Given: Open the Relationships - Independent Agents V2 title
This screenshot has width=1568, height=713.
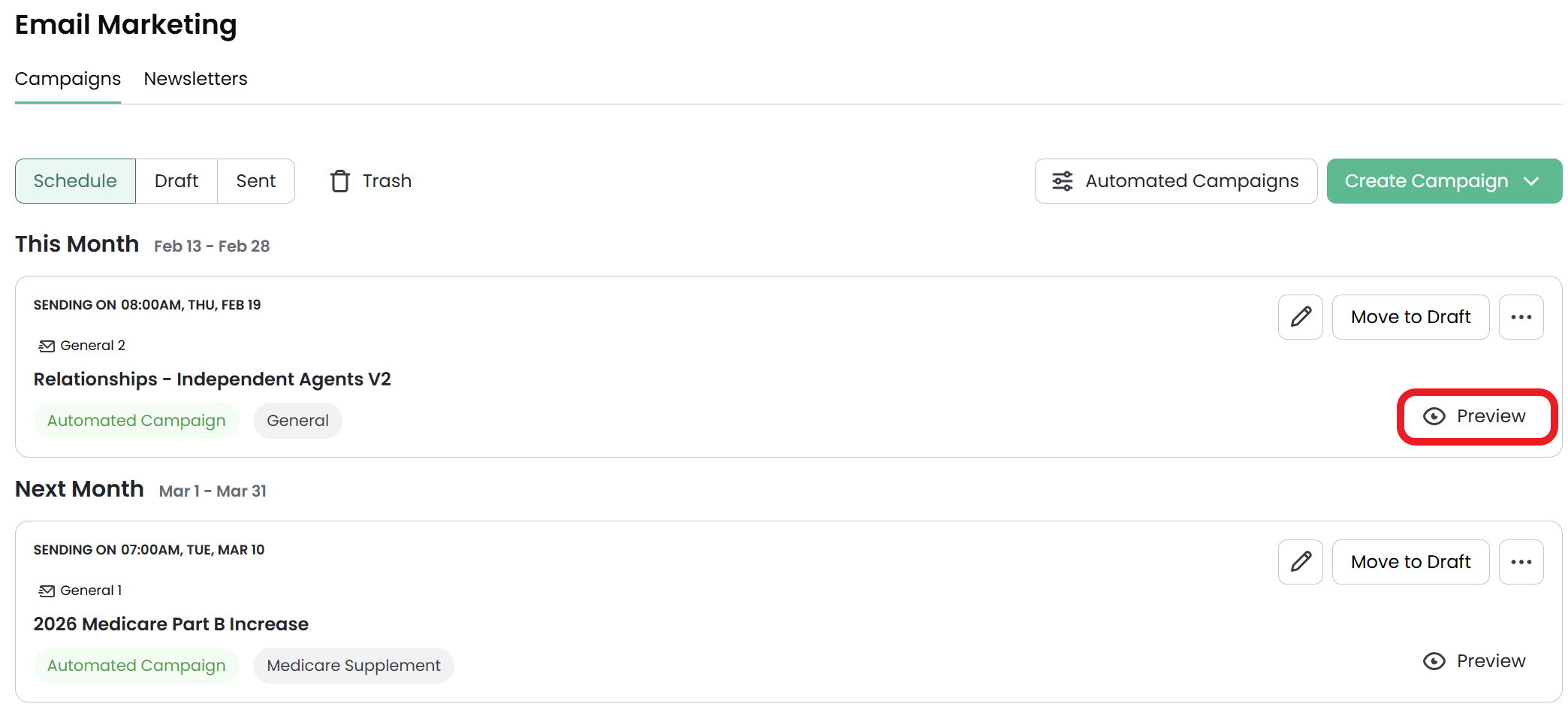Looking at the screenshot, I should pos(213,379).
